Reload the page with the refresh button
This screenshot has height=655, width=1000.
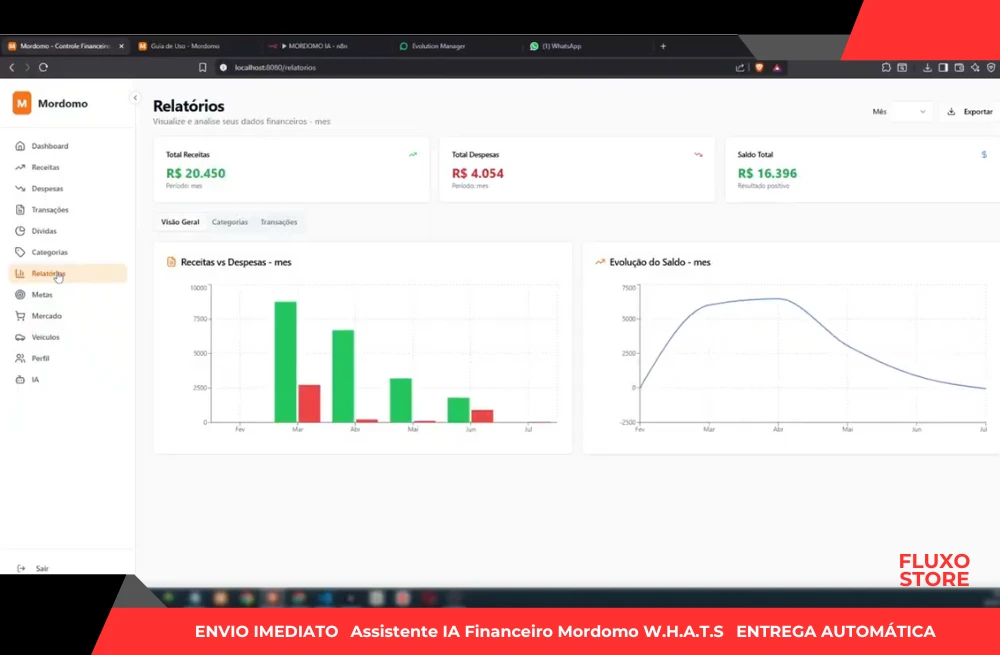pos(43,67)
